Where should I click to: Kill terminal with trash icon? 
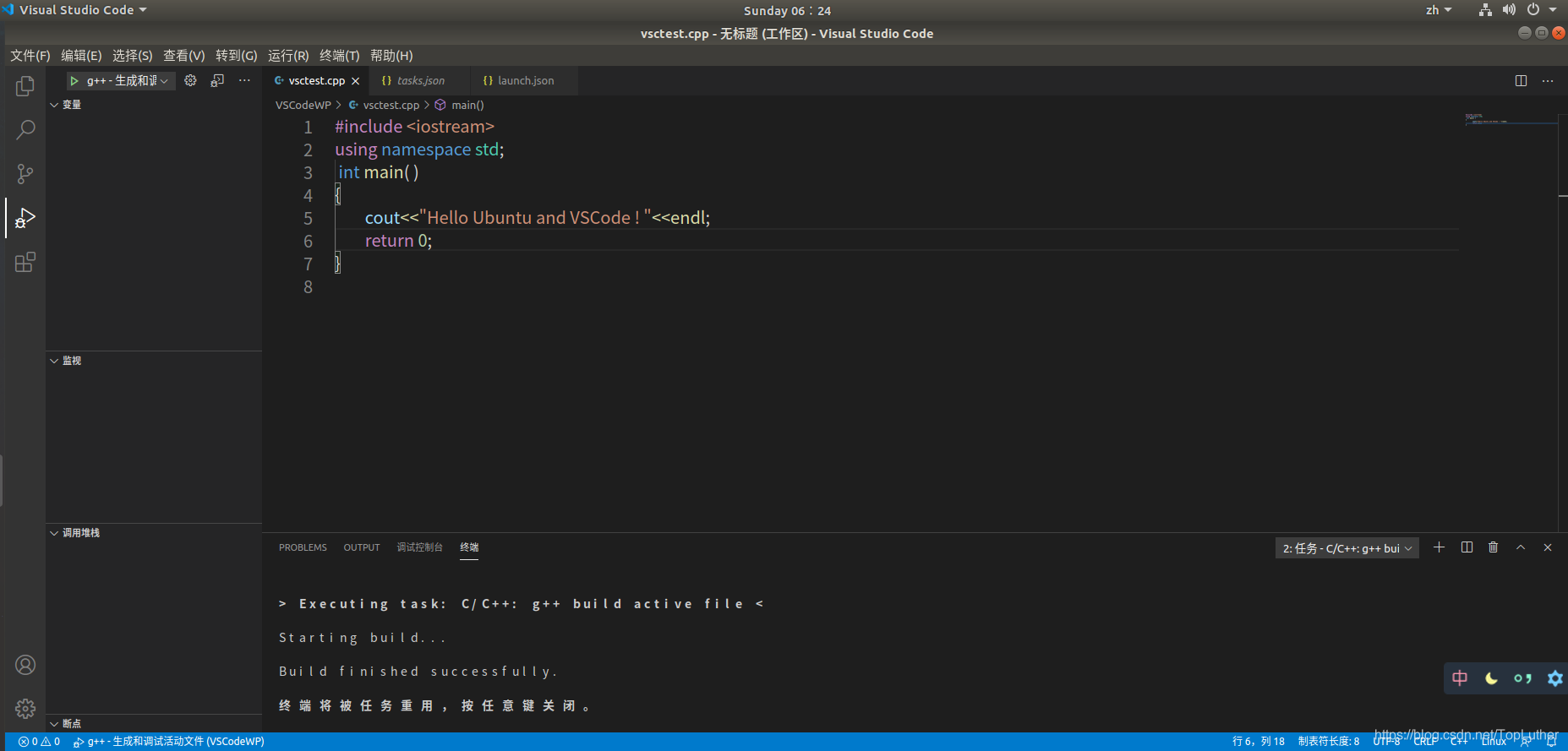[1494, 547]
